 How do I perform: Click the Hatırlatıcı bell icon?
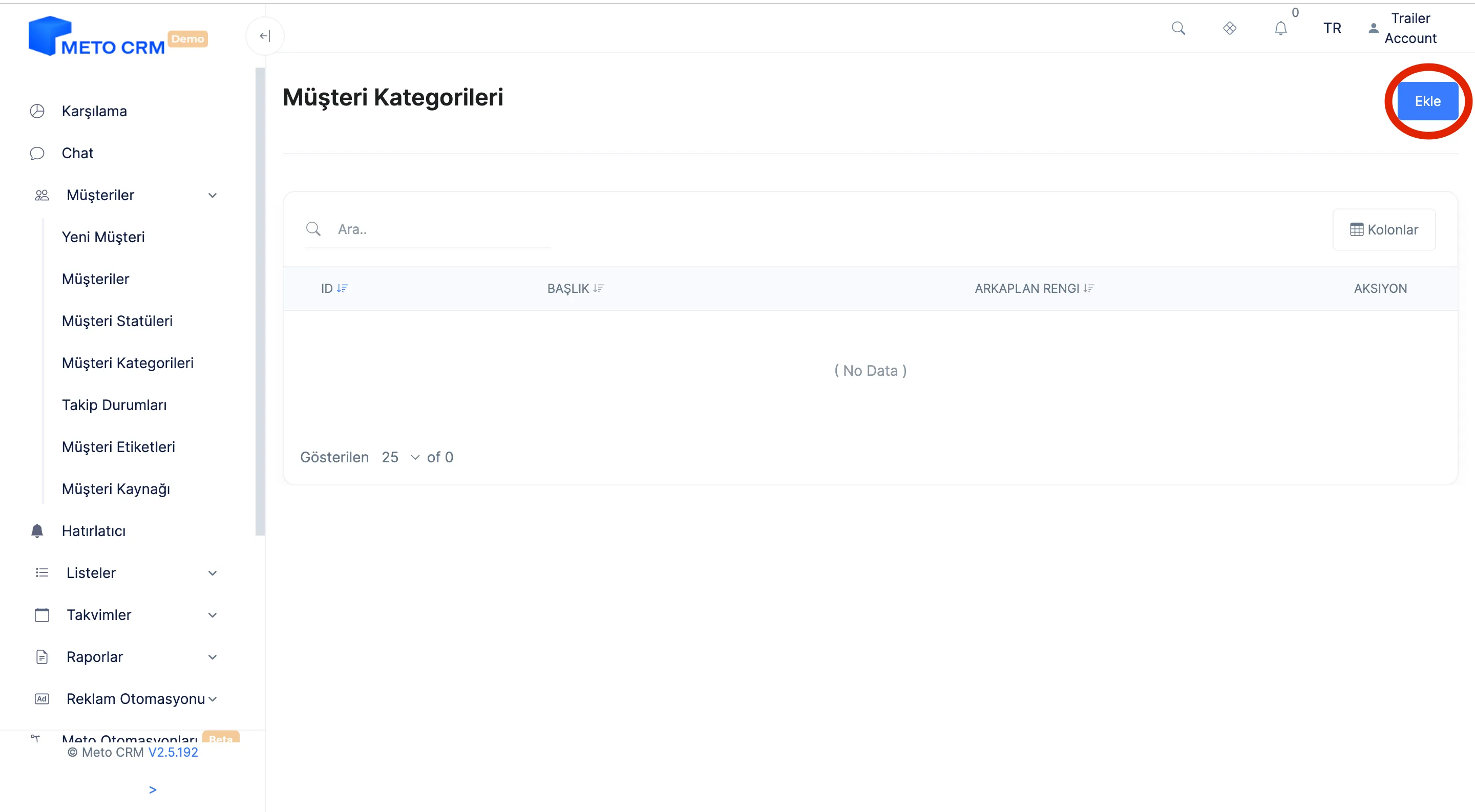pos(37,531)
